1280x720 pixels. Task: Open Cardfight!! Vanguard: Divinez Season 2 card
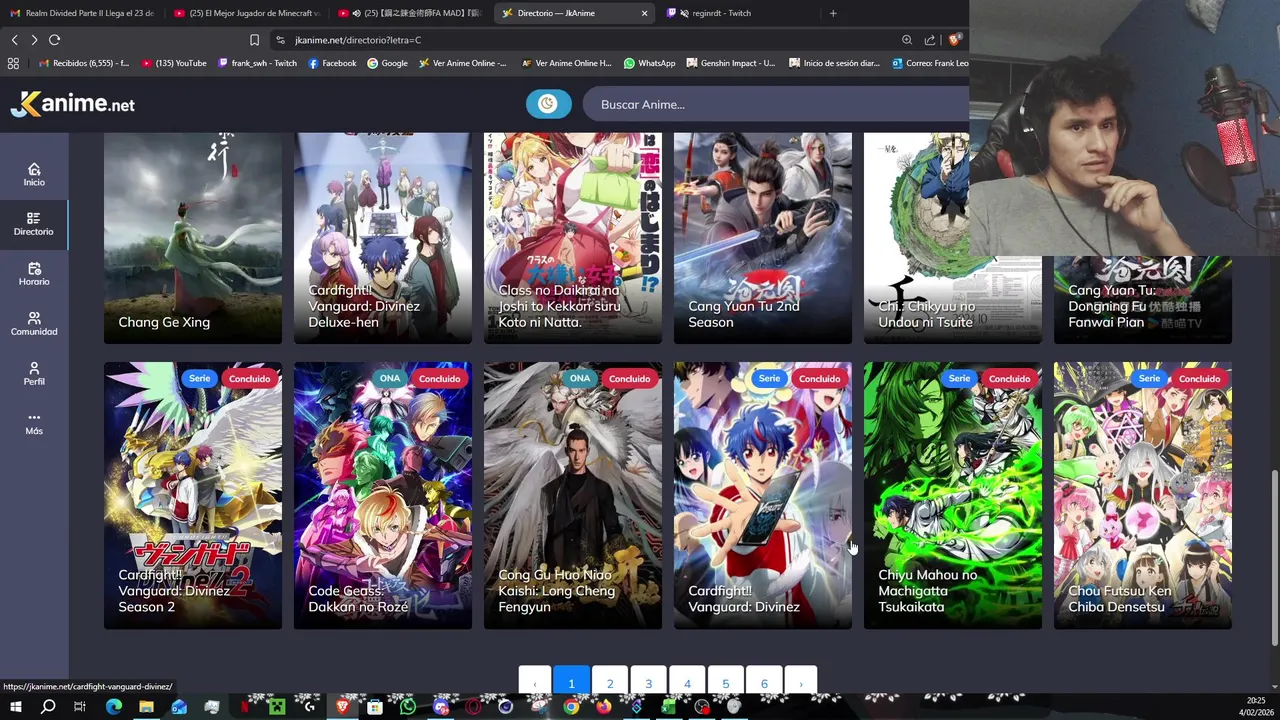coord(193,495)
